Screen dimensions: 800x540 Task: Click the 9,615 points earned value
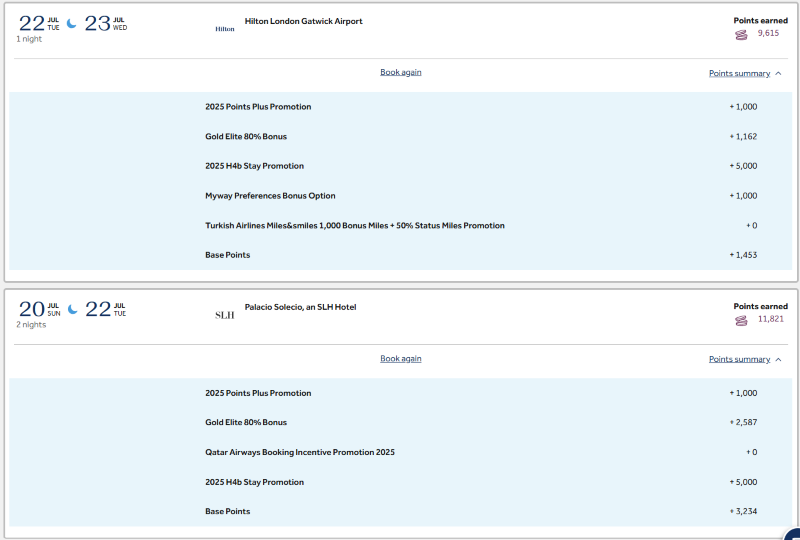768,33
